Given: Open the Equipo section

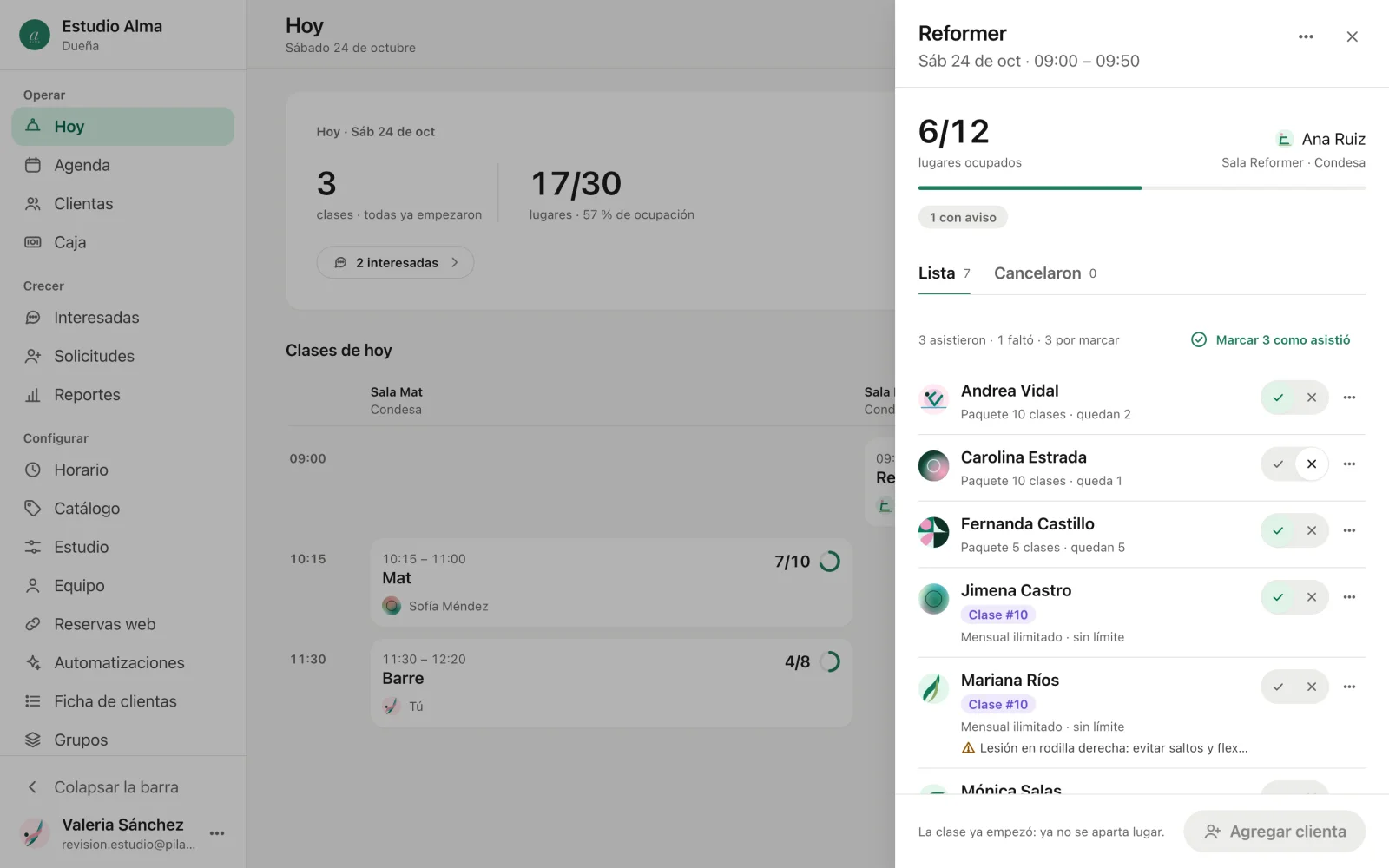Looking at the screenshot, I should pyautogui.click(x=122, y=586).
